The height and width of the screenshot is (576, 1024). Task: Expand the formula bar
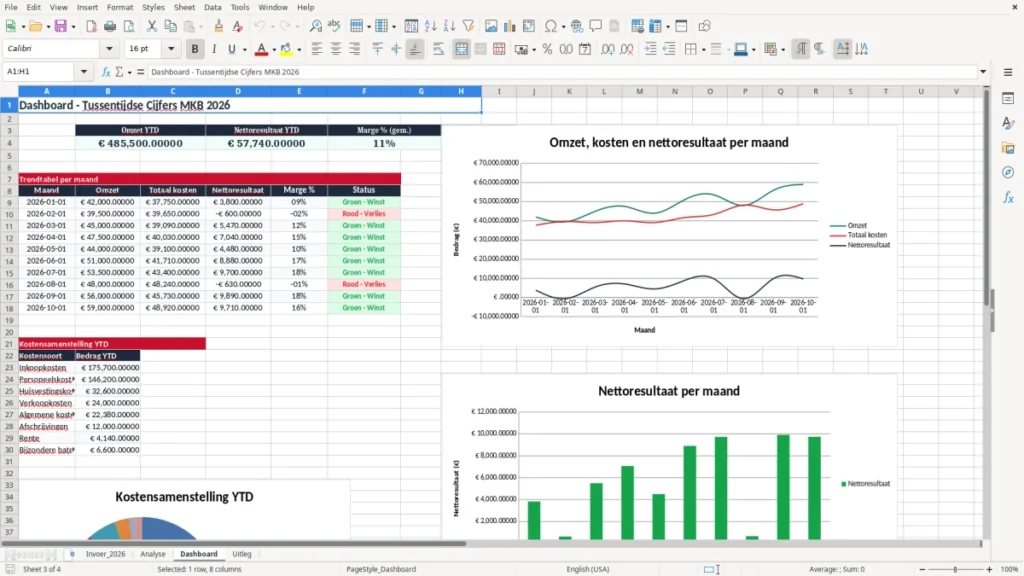pyautogui.click(x=983, y=72)
